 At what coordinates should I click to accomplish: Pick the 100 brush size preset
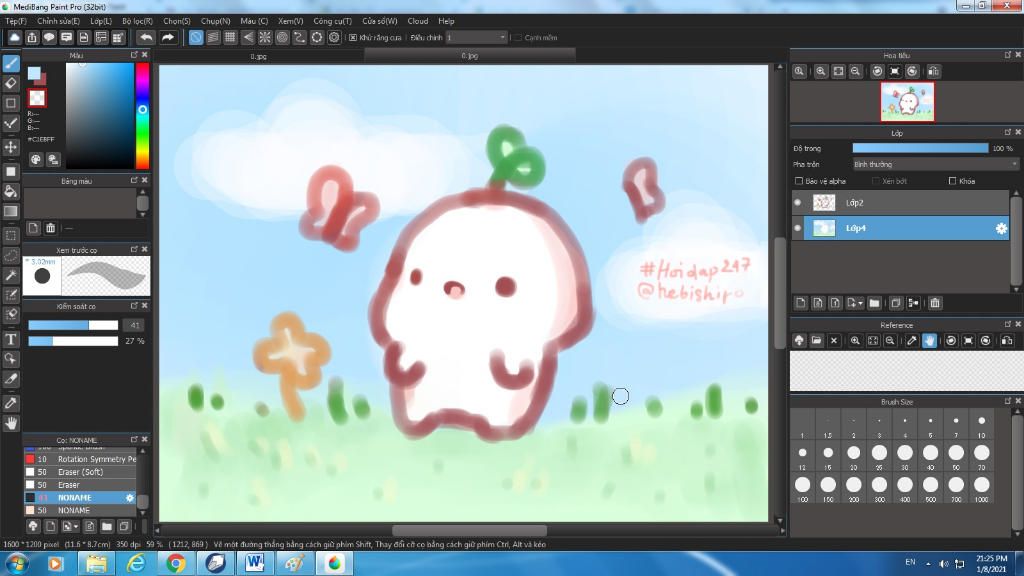[x=803, y=489]
